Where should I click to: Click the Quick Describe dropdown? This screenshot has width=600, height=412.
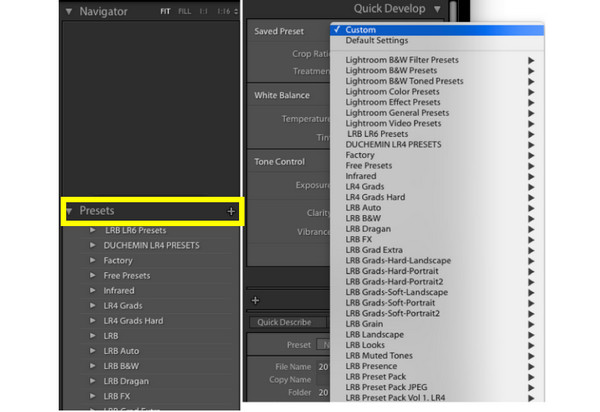coord(289,322)
